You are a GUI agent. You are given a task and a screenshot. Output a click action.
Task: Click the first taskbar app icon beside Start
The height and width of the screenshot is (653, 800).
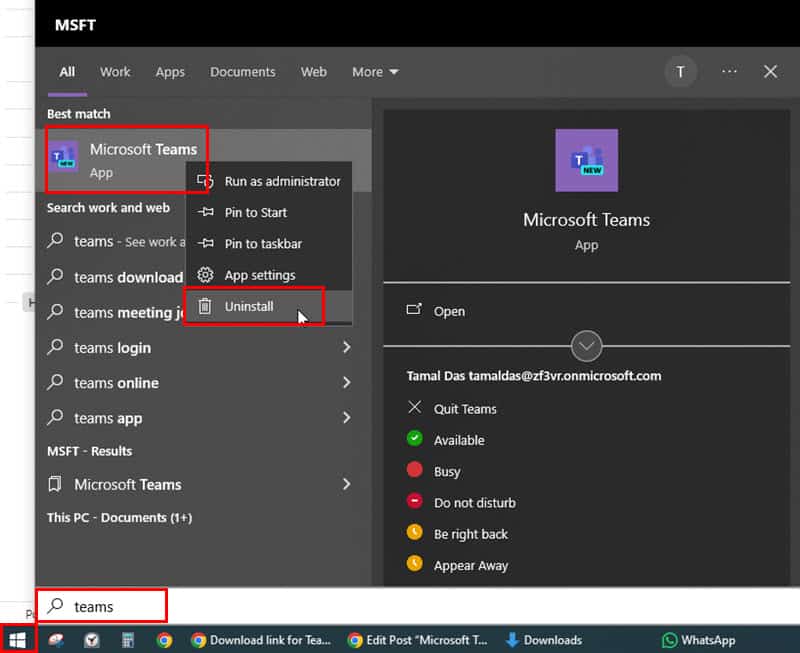tap(56, 640)
